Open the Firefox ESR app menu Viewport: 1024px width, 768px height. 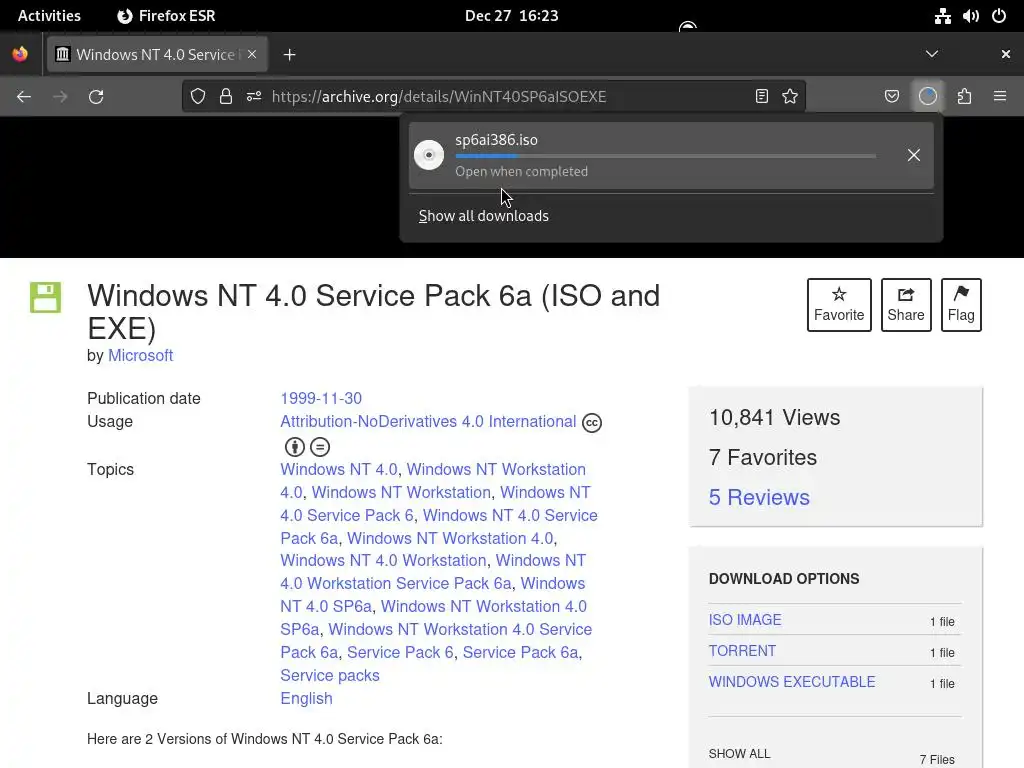pos(166,16)
